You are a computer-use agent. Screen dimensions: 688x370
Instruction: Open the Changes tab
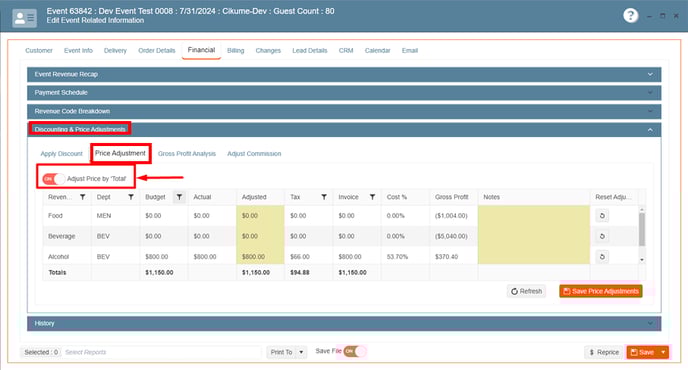pos(268,50)
